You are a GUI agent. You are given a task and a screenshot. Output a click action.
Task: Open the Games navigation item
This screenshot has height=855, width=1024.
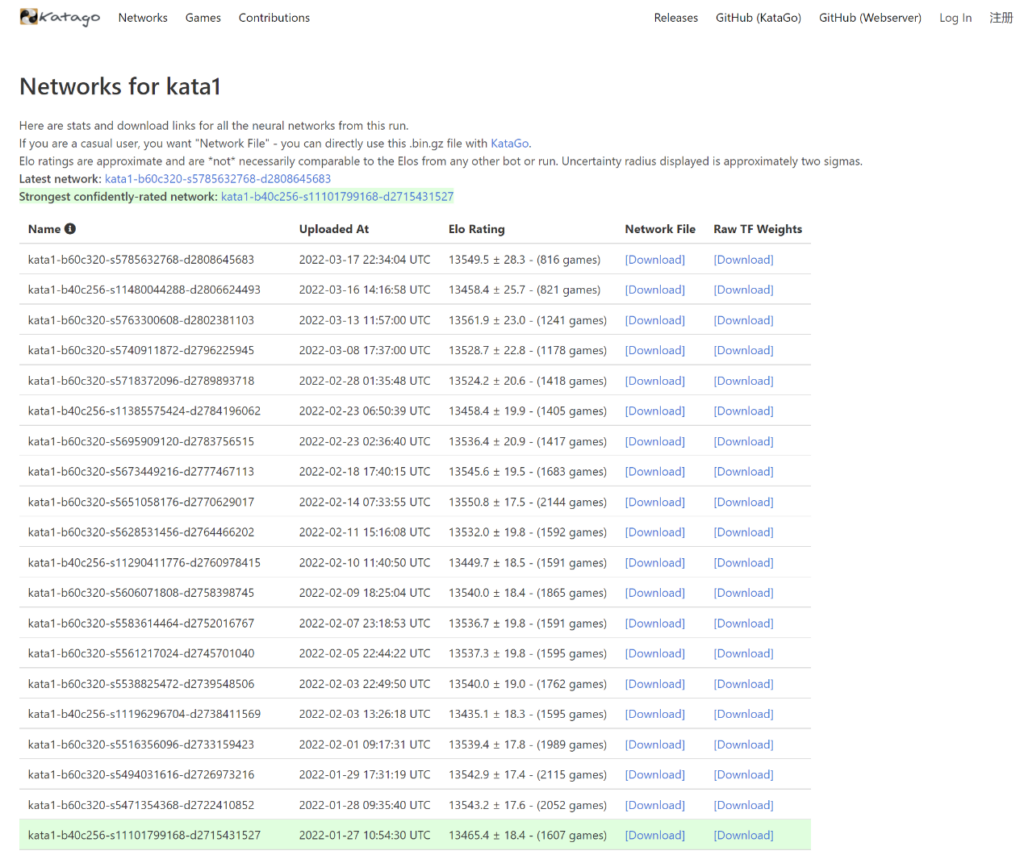203,18
